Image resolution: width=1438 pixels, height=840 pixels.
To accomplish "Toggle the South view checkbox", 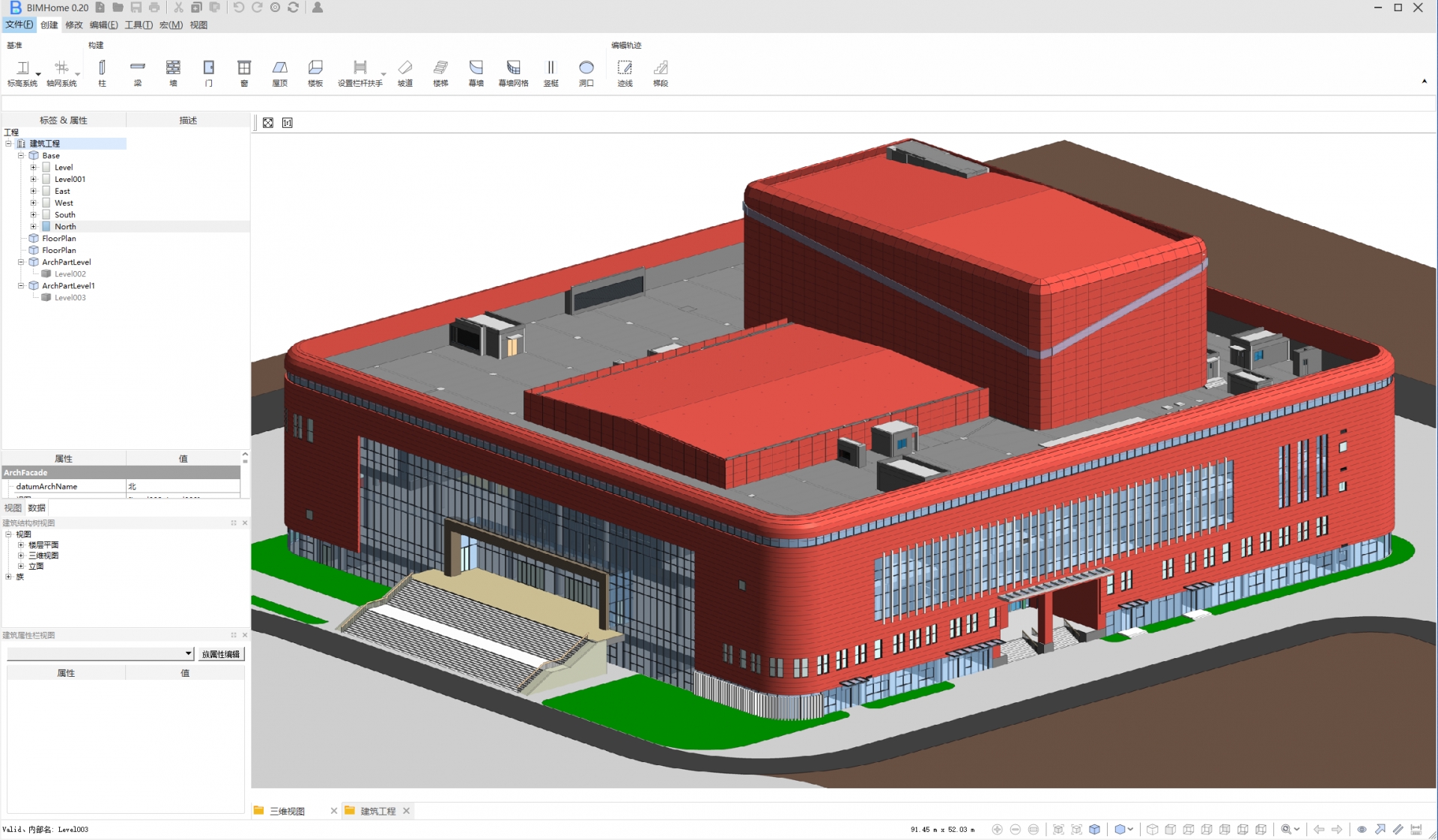I will (x=46, y=215).
